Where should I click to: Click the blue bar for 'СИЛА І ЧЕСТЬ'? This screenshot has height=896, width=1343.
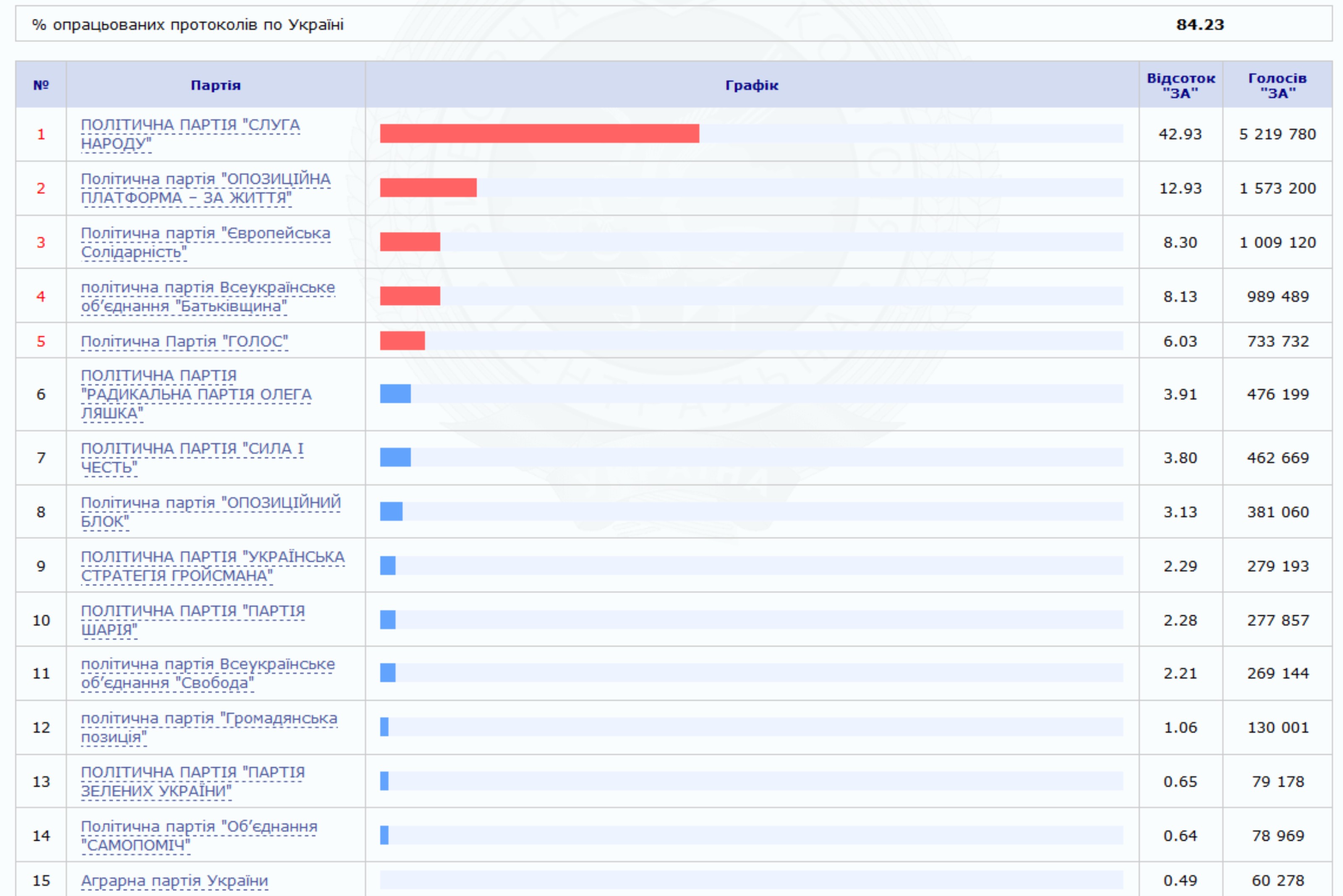[x=395, y=458]
